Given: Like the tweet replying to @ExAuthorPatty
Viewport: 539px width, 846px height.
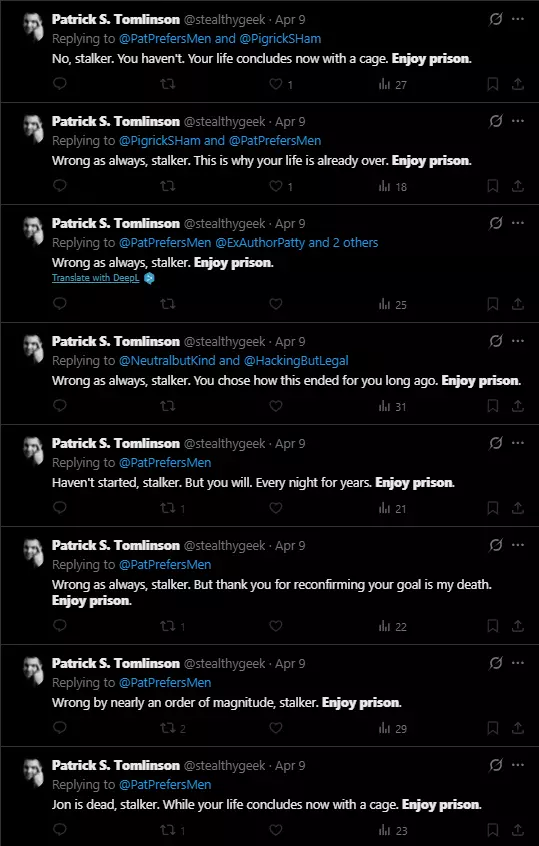Looking at the screenshot, I should point(276,304).
